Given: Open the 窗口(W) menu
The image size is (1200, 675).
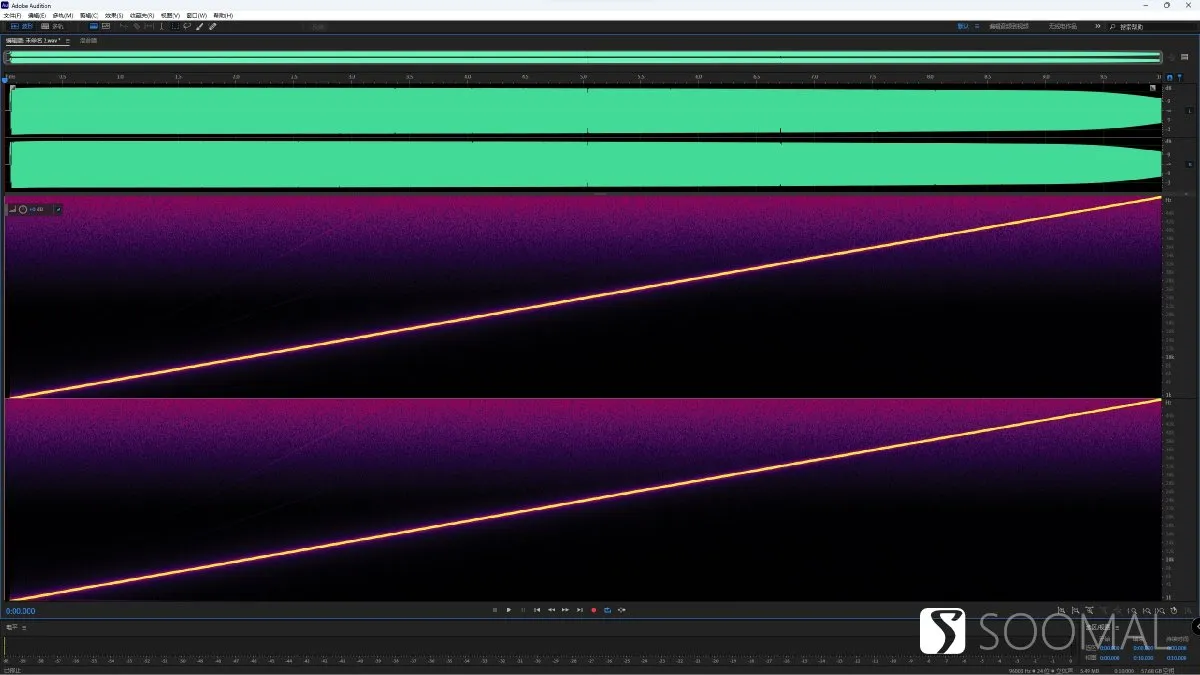Looking at the screenshot, I should tap(197, 15).
